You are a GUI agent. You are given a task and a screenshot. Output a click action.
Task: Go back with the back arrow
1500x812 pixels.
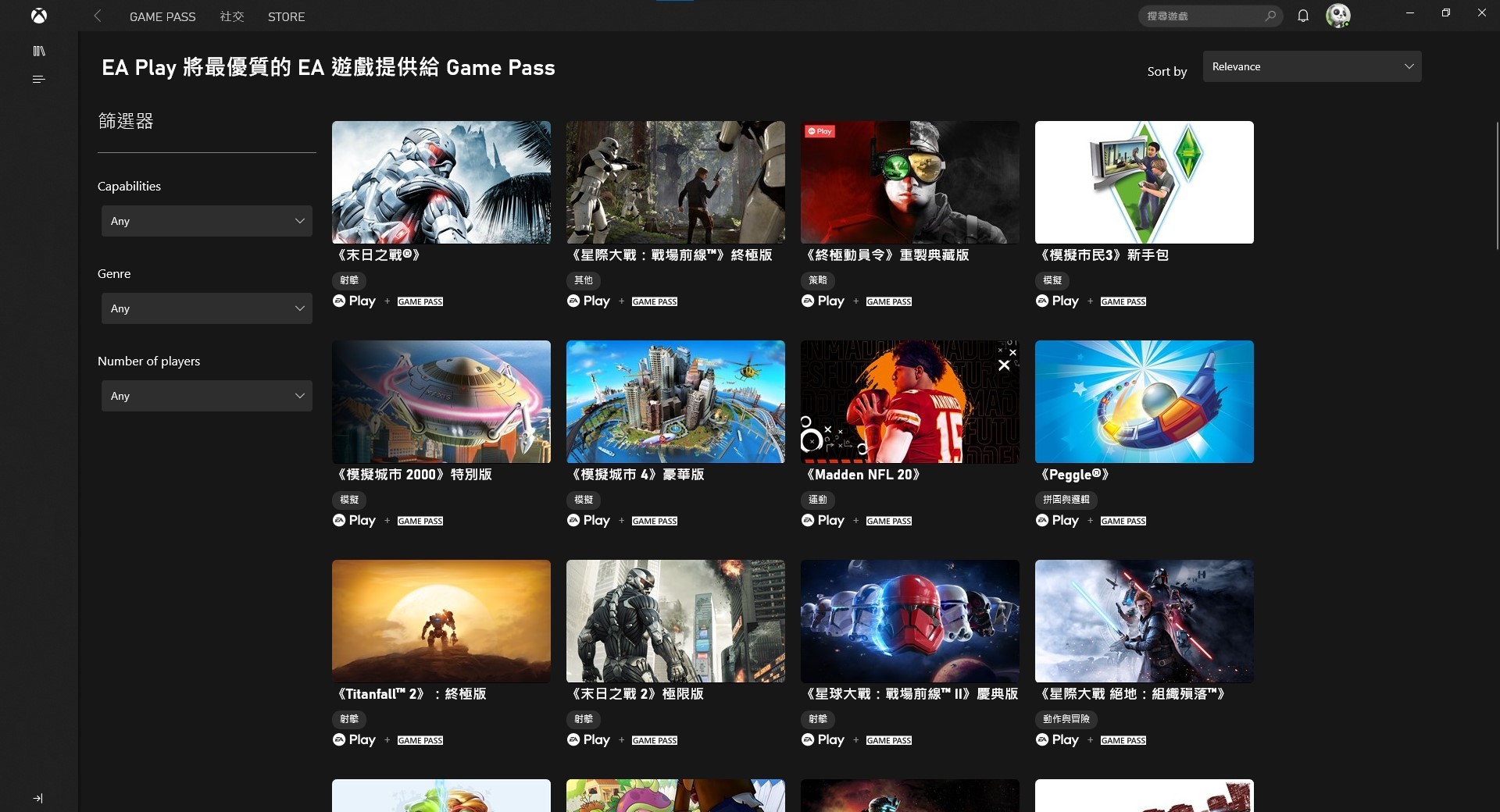(x=98, y=16)
